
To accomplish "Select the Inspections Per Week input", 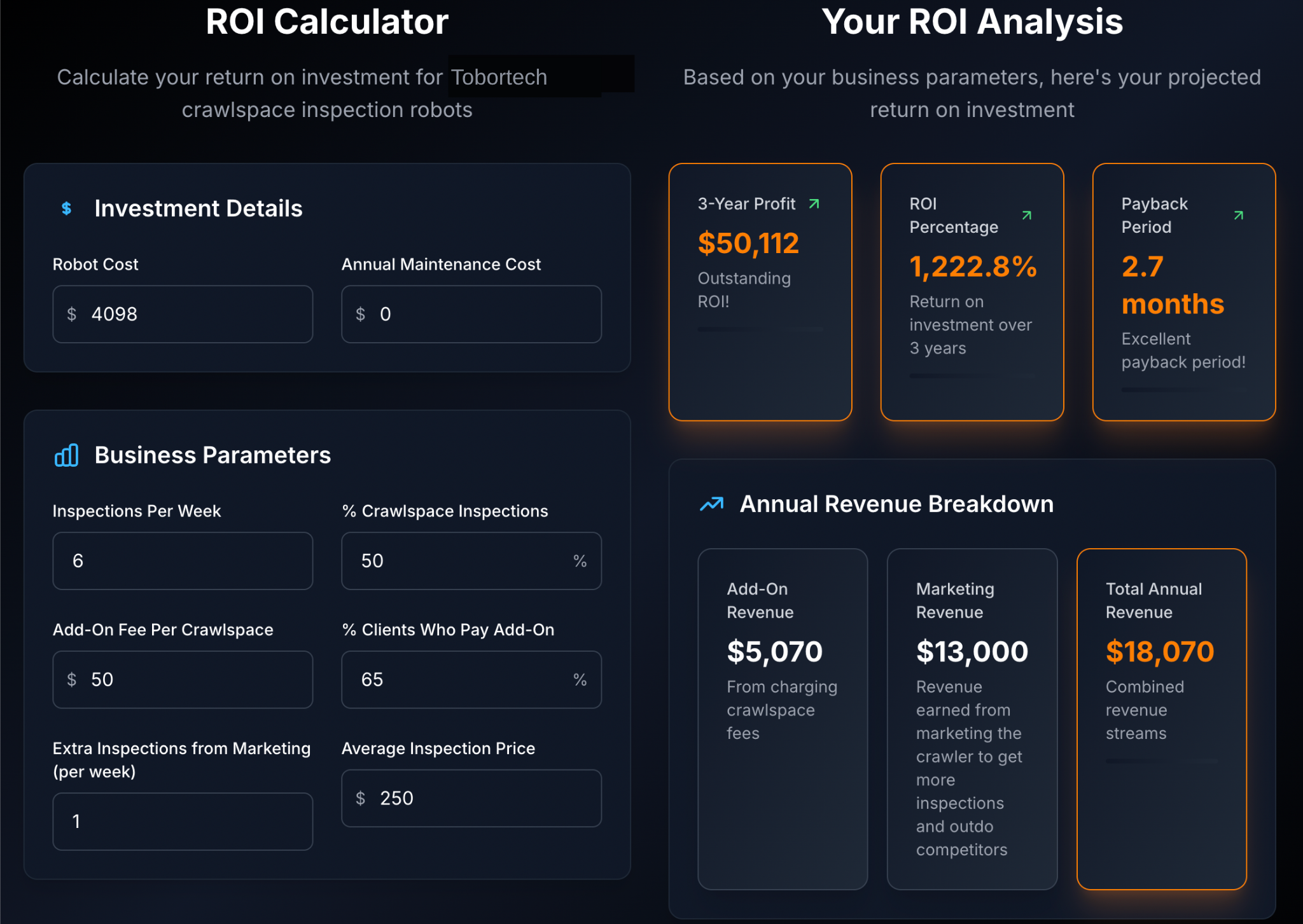I will (x=183, y=561).
